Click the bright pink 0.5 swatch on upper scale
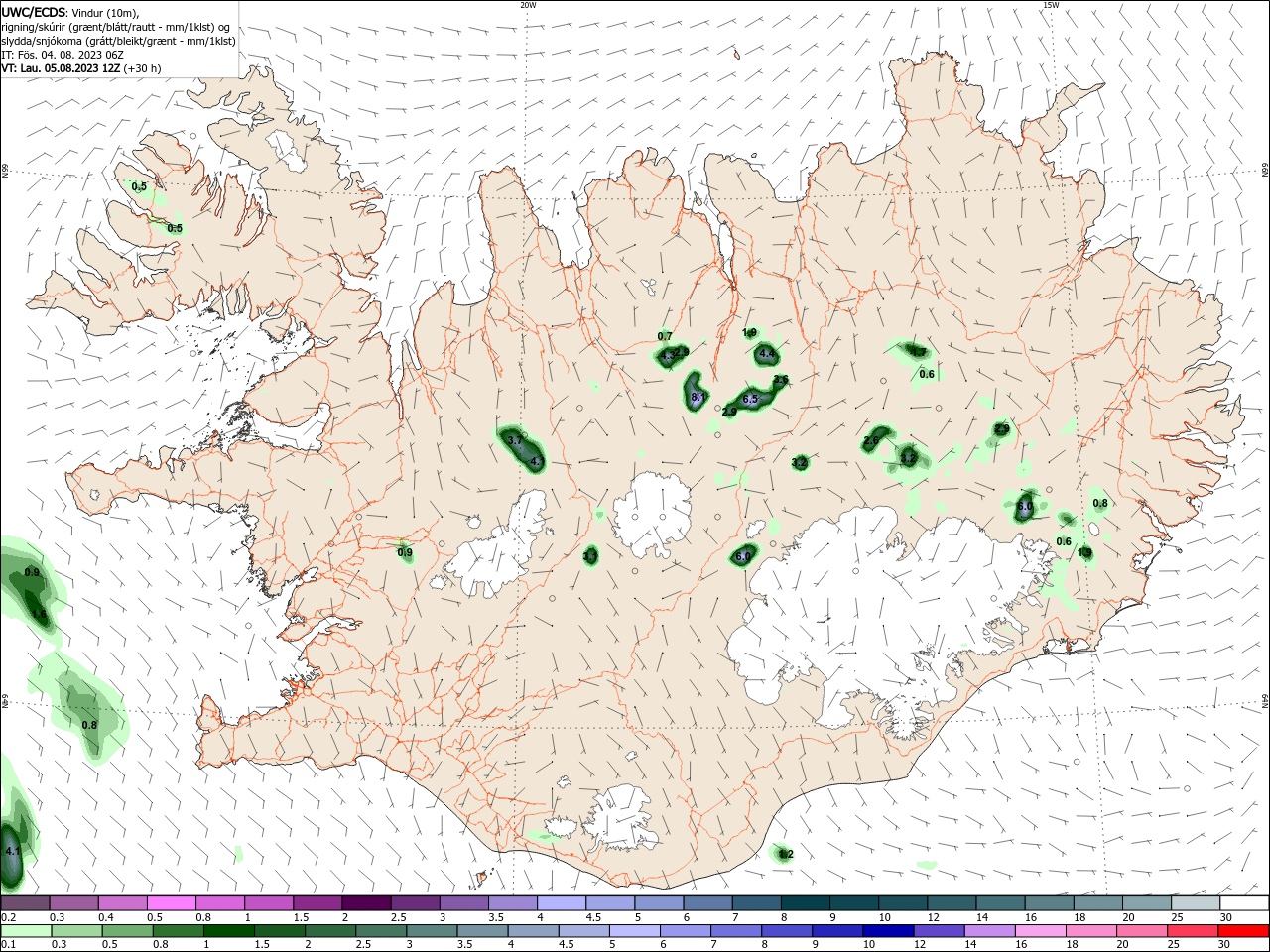Screen dimensions: 1270x952 pyautogui.click(x=171, y=903)
